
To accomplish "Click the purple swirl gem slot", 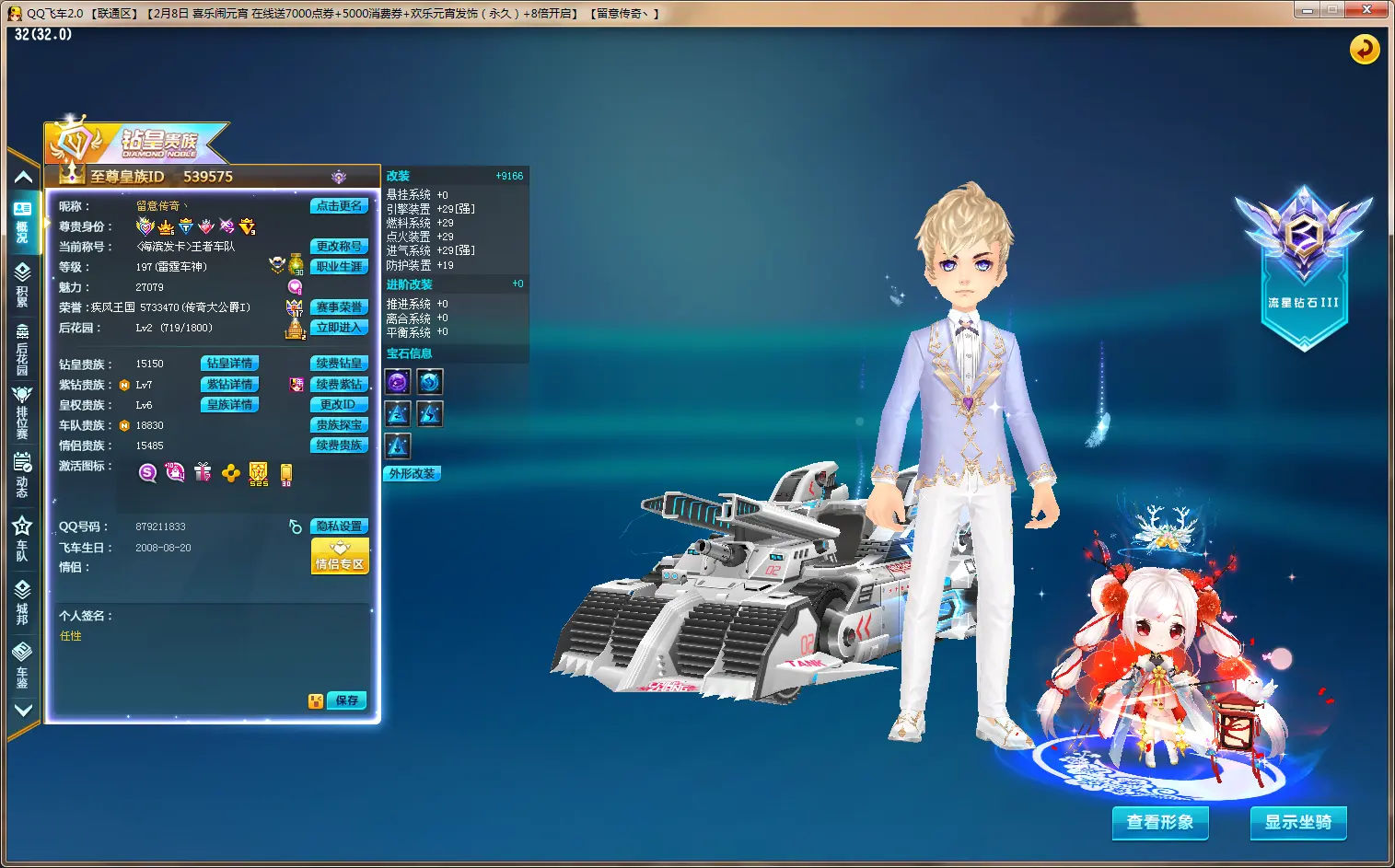I will point(398,381).
